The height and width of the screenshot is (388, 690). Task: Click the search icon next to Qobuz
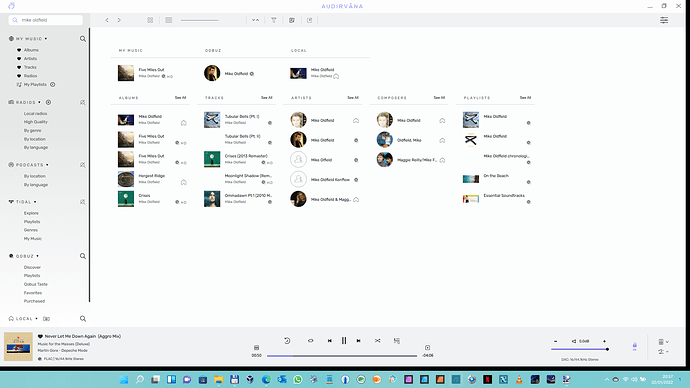click(x=83, y=256)
